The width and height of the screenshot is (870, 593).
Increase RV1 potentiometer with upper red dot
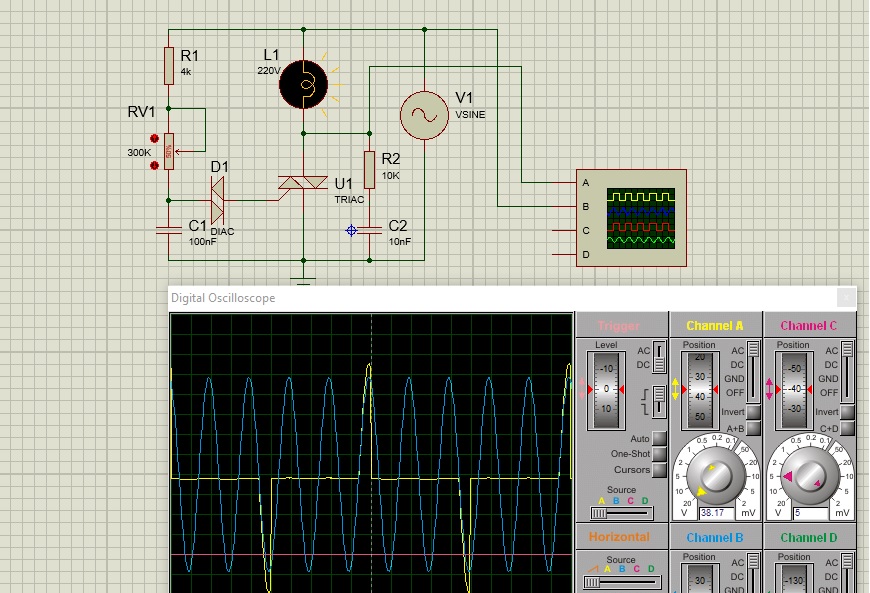click(x=154, y=139)
